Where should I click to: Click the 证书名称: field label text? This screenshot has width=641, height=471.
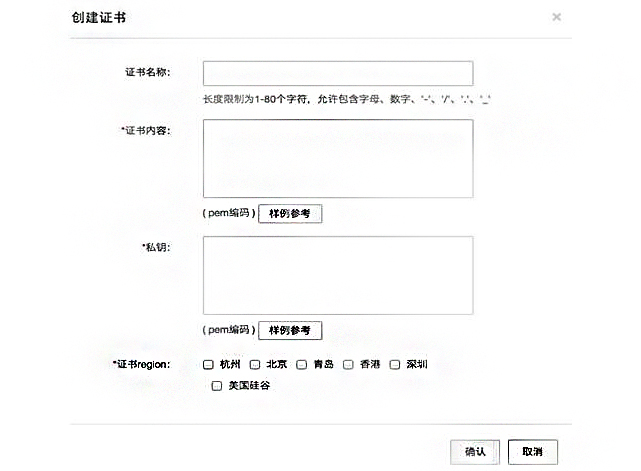148,72
